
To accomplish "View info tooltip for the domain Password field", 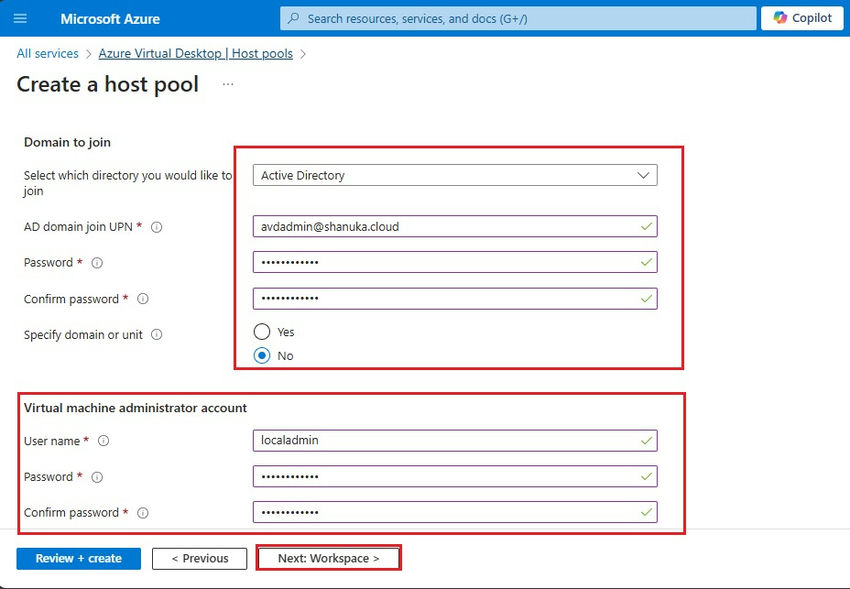I will click(96, 263).
